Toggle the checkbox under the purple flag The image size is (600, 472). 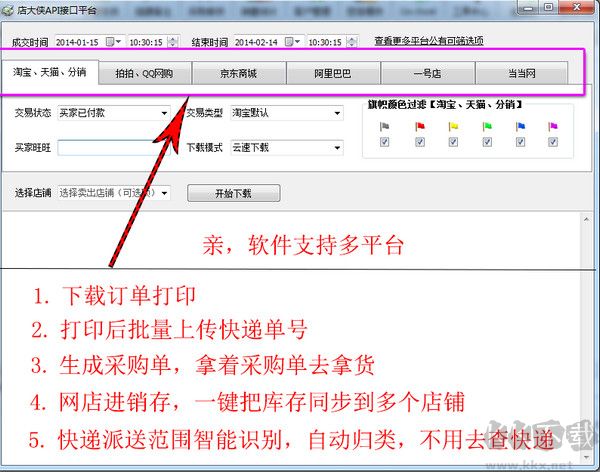(x=553, y=143)
